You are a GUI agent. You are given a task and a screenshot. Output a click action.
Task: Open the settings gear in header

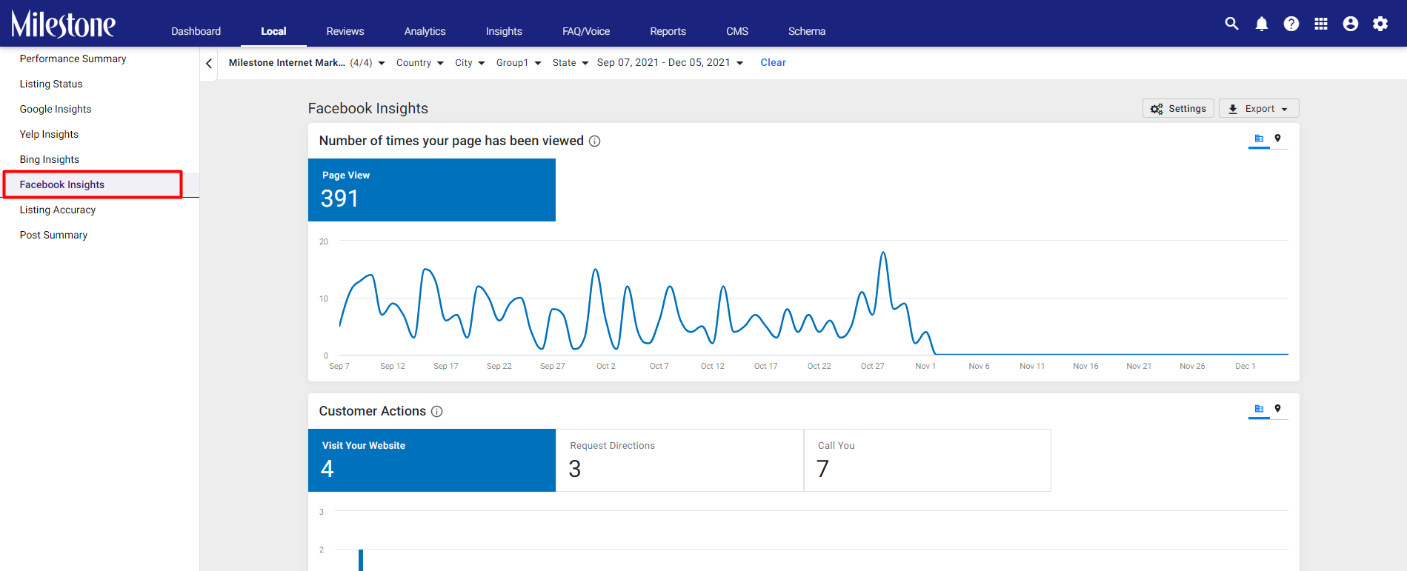coord(1381,24)
